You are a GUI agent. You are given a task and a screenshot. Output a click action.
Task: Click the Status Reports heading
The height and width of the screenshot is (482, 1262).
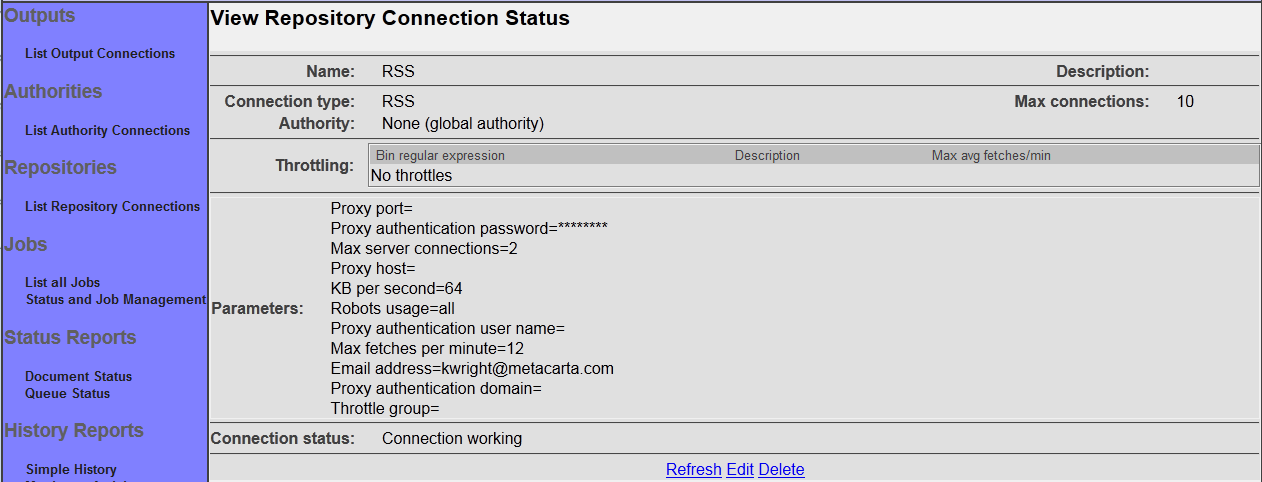point(70,338)
